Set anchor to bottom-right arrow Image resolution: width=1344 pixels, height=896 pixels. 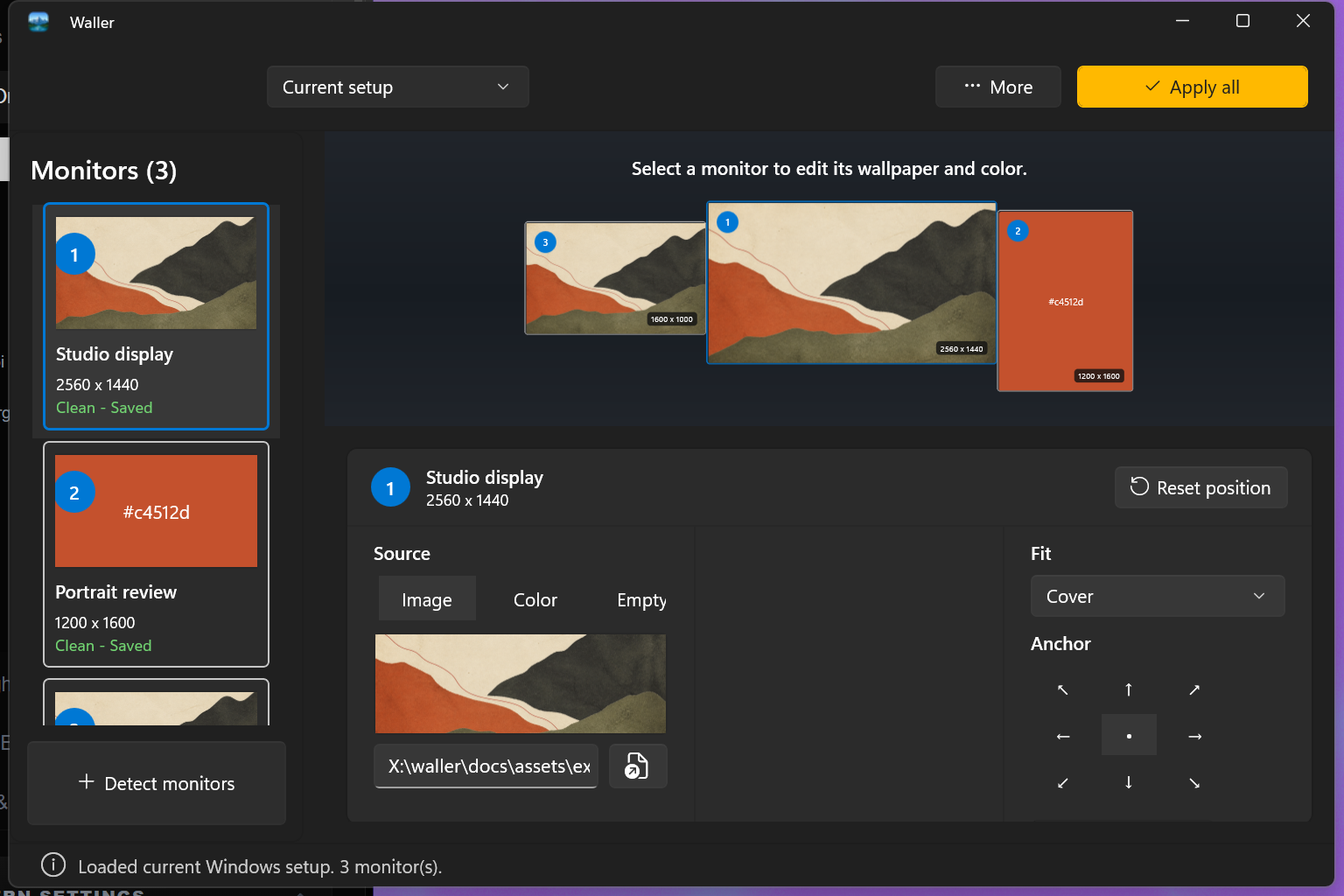tap(1194, 782)
